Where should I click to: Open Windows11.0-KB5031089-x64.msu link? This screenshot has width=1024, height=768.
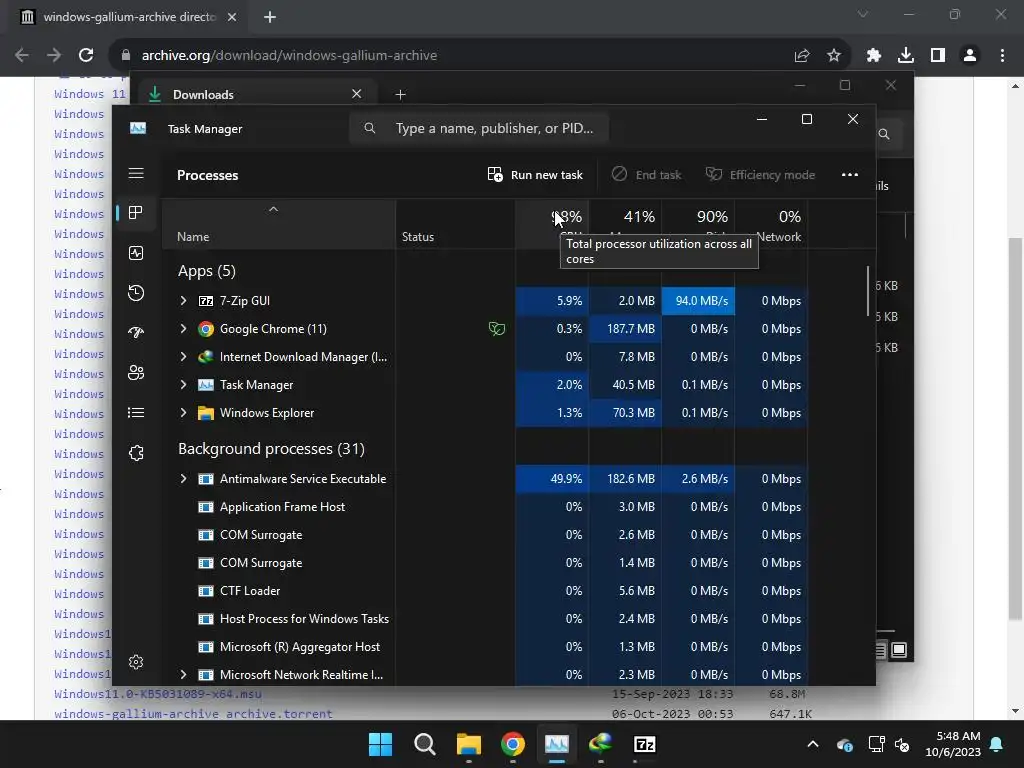(158, 694)
